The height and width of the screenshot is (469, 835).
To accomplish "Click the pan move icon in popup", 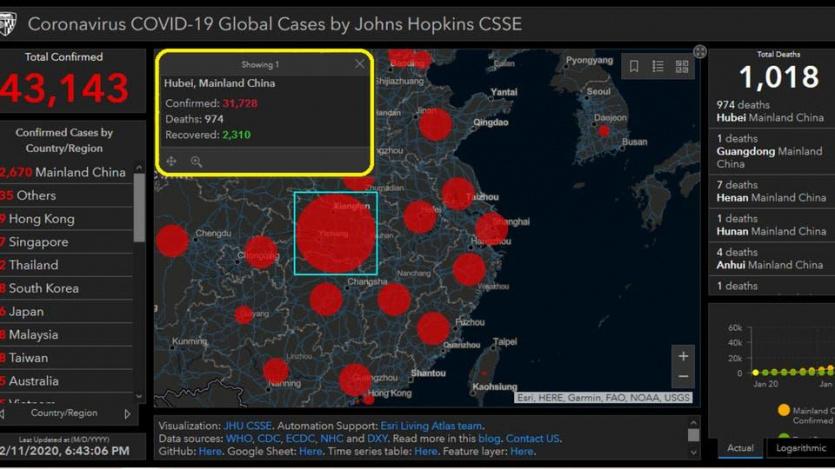I will point(172,161).
